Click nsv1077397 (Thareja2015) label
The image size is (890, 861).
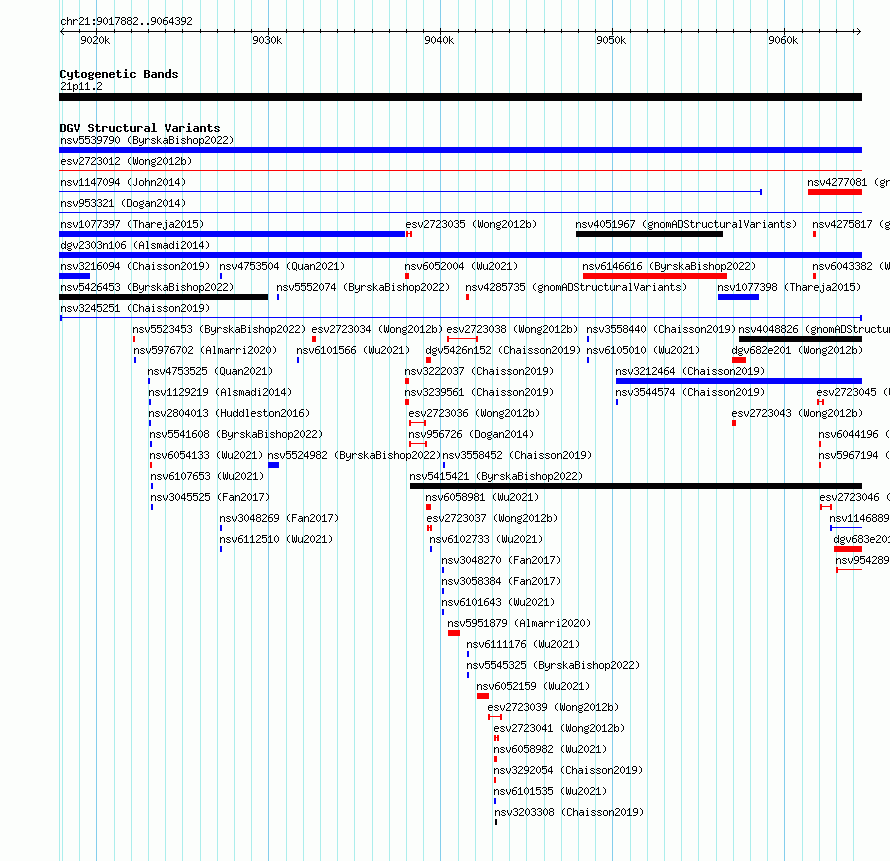(132, 224)
